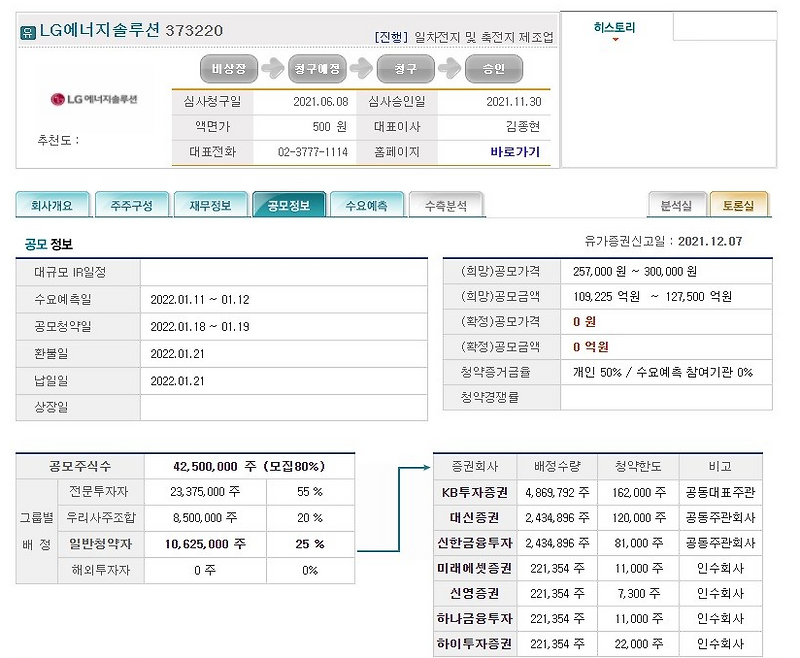Select the 승인 status step
Screen dimensions: 800x658
pos(494,68)
